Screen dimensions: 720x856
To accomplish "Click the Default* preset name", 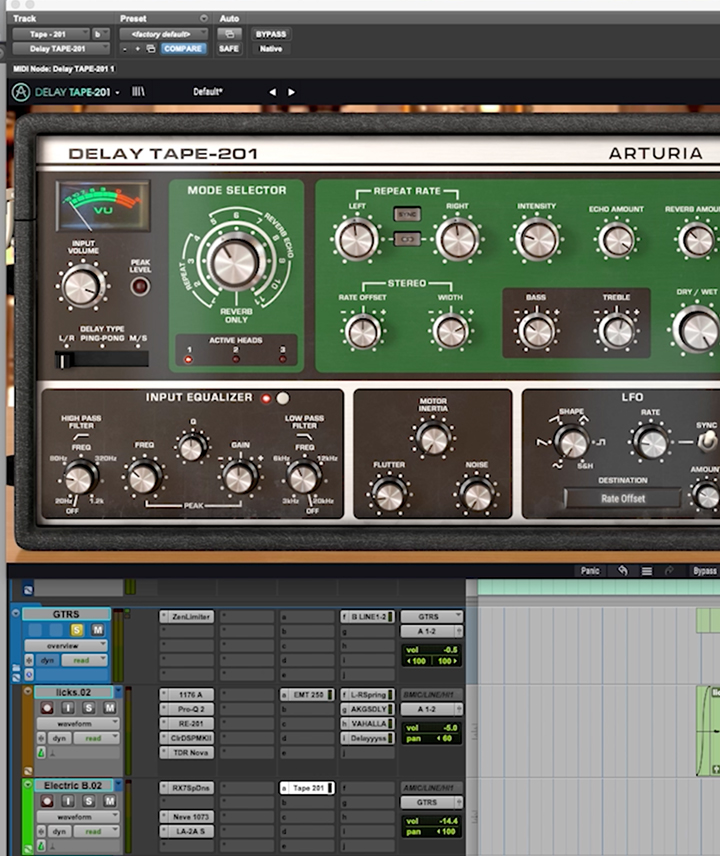I will point(207,92).
